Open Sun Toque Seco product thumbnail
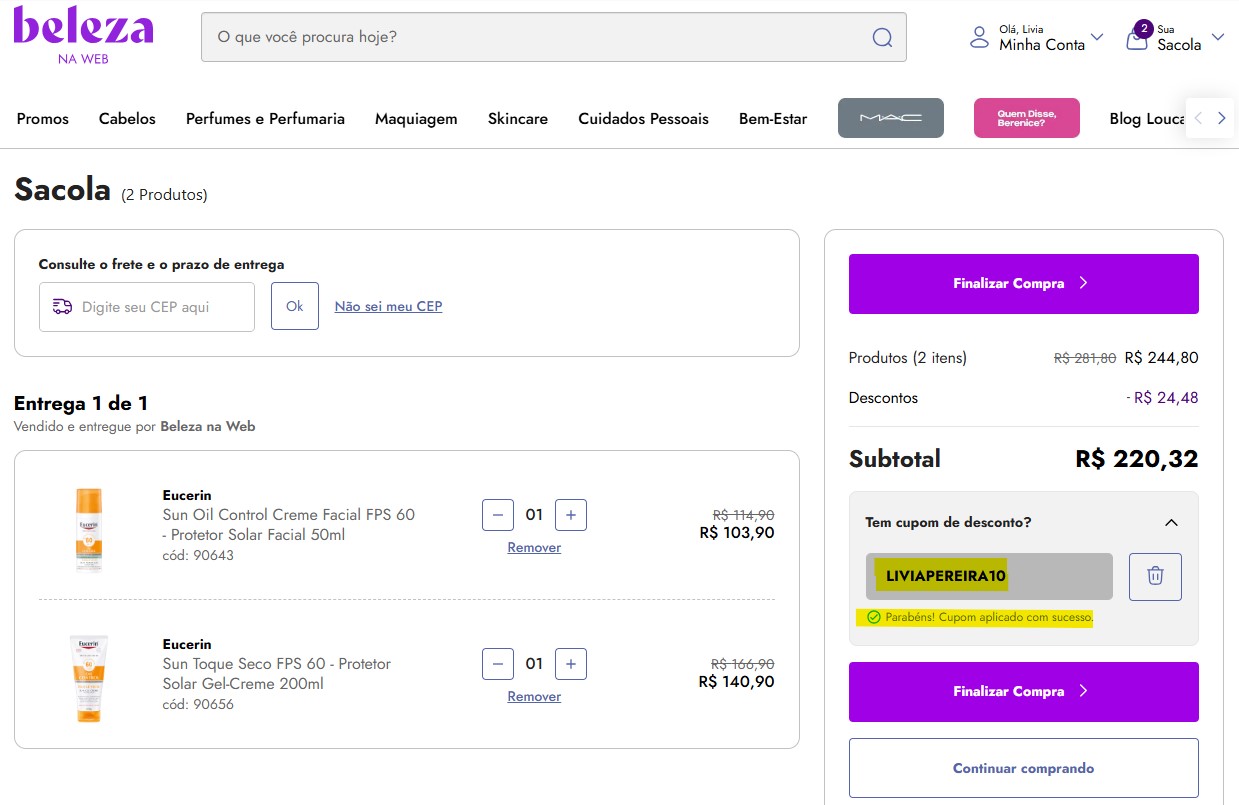Screen dimensions: 1239x805 point(89,678)
